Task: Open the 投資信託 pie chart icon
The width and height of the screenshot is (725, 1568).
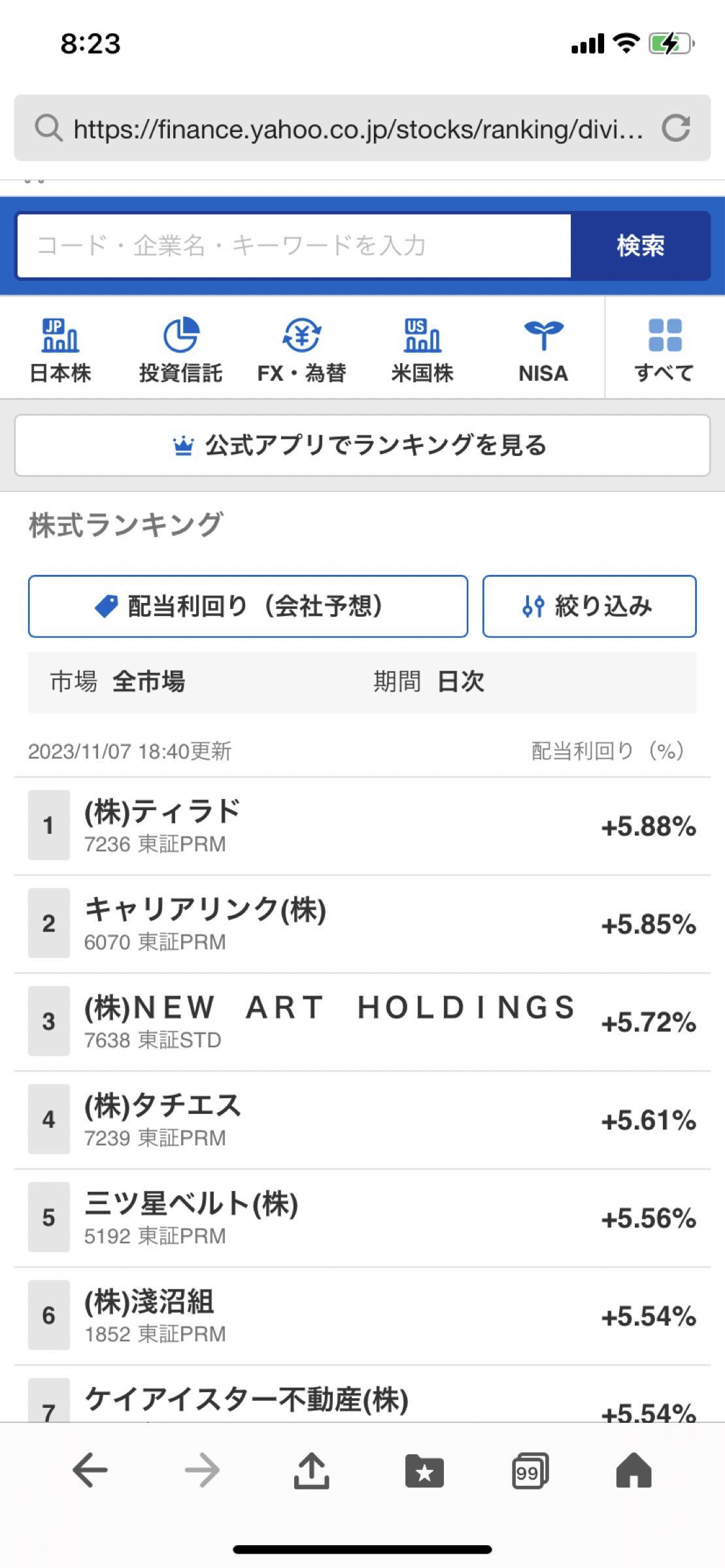Action: 180,336
